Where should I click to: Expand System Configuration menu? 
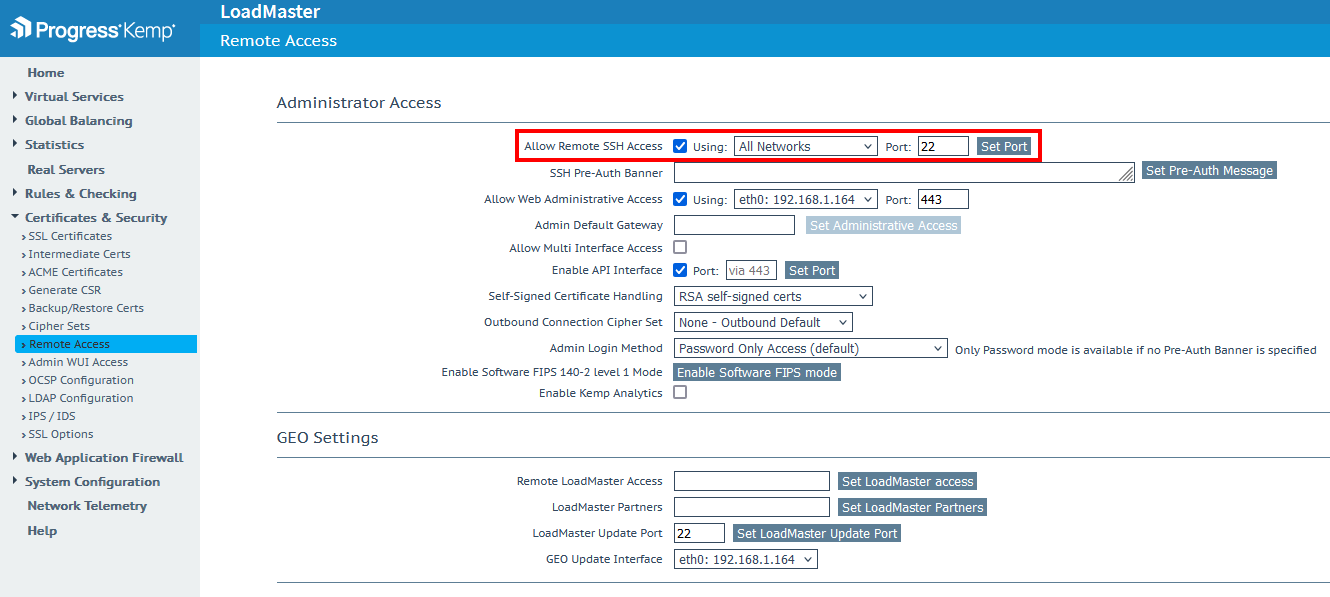point(86,482)
